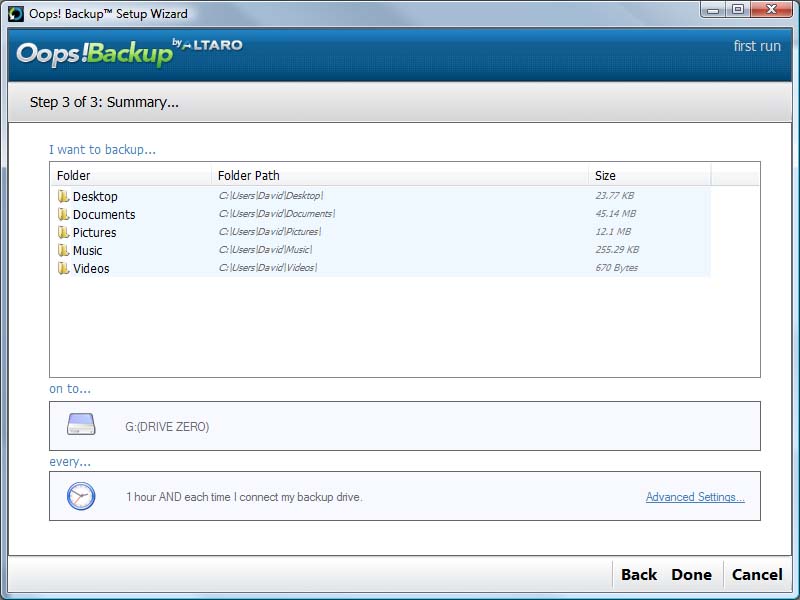This screenshot has width=800, height=600.
Task: Select the Desktop folder row name
Action: [x=95, y=196]
